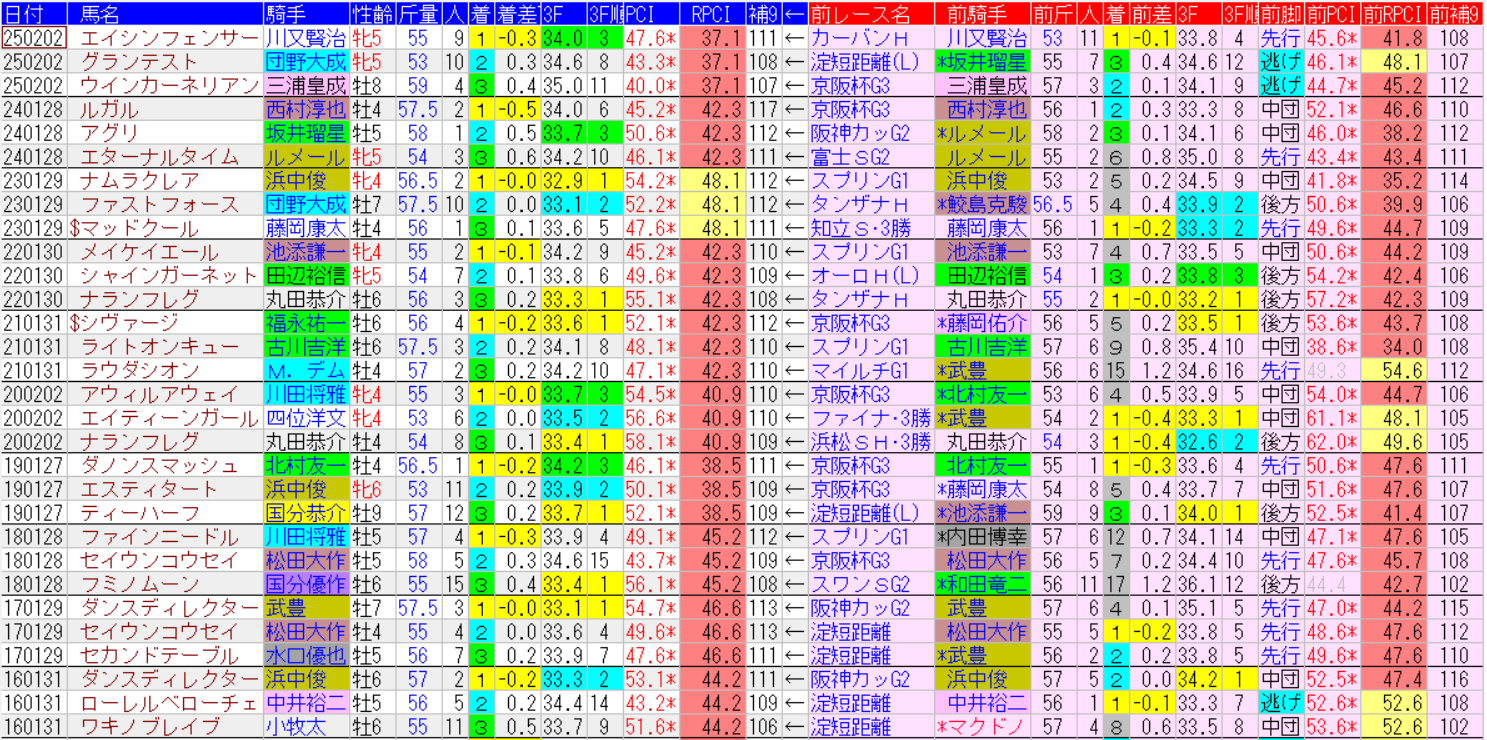Open previous race カーバンH
1487x740 pixels.
pyautogui.click(x=859, y=38)
